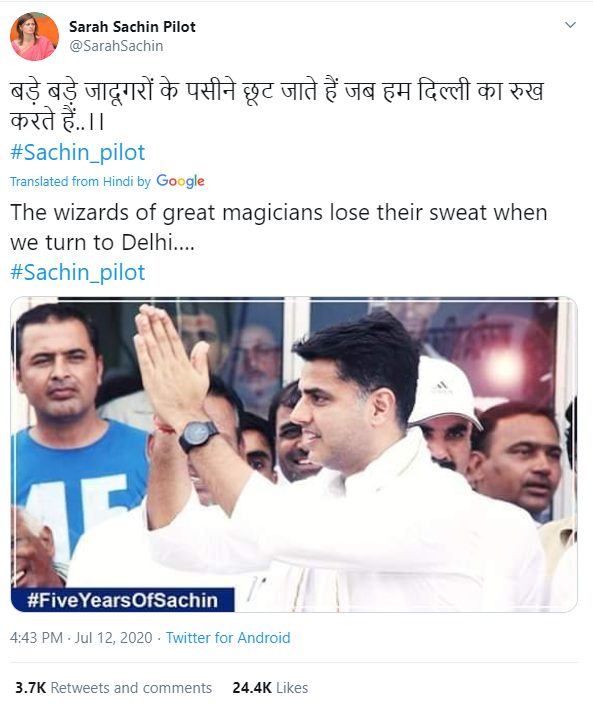Click the translated English tweet text
Screen dimensions: 593x704
click(x=279, y=227)
